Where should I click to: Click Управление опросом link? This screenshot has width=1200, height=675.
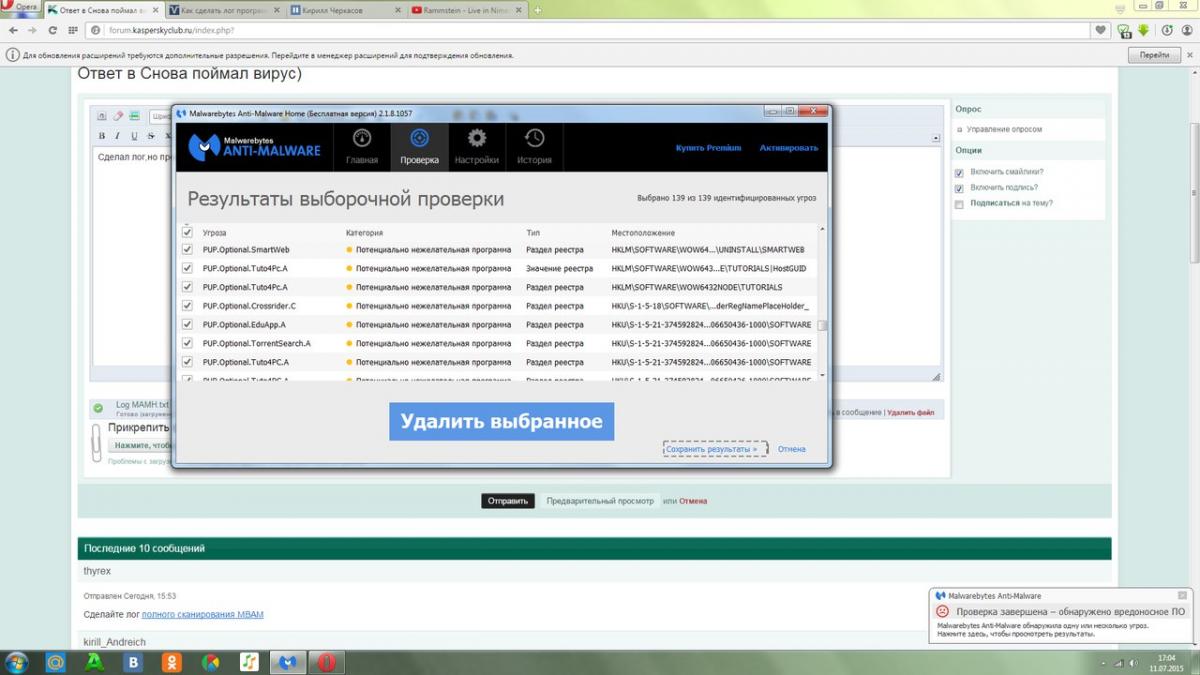pos(1004,130)
